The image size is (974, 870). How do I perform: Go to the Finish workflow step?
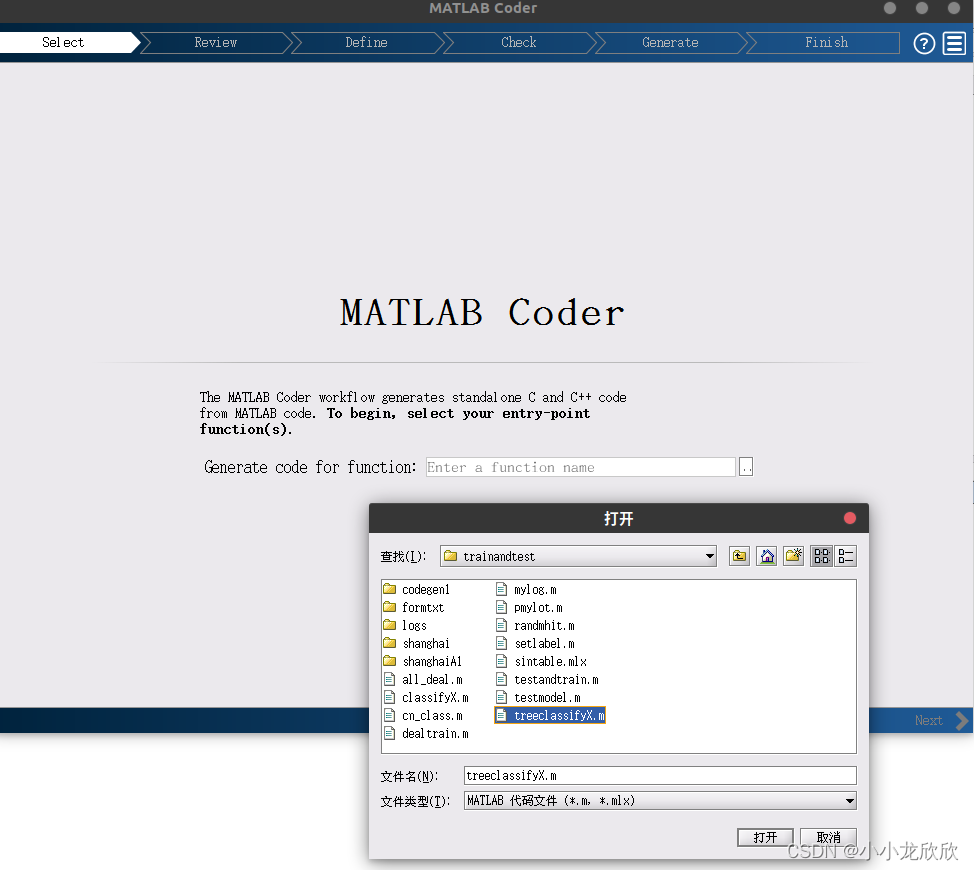coord(826,42)
